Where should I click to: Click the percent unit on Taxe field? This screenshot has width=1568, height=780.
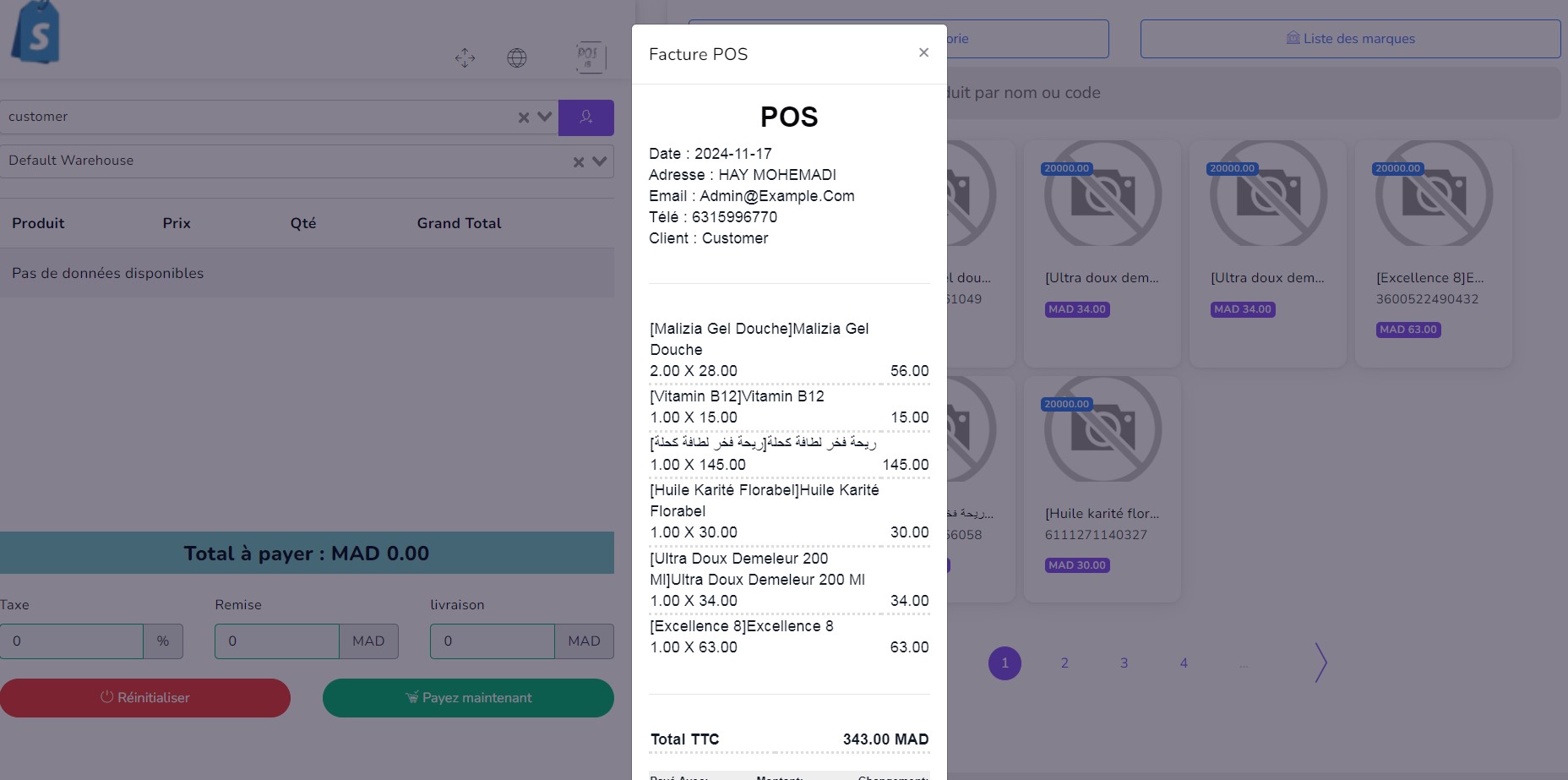click(163, 641)
